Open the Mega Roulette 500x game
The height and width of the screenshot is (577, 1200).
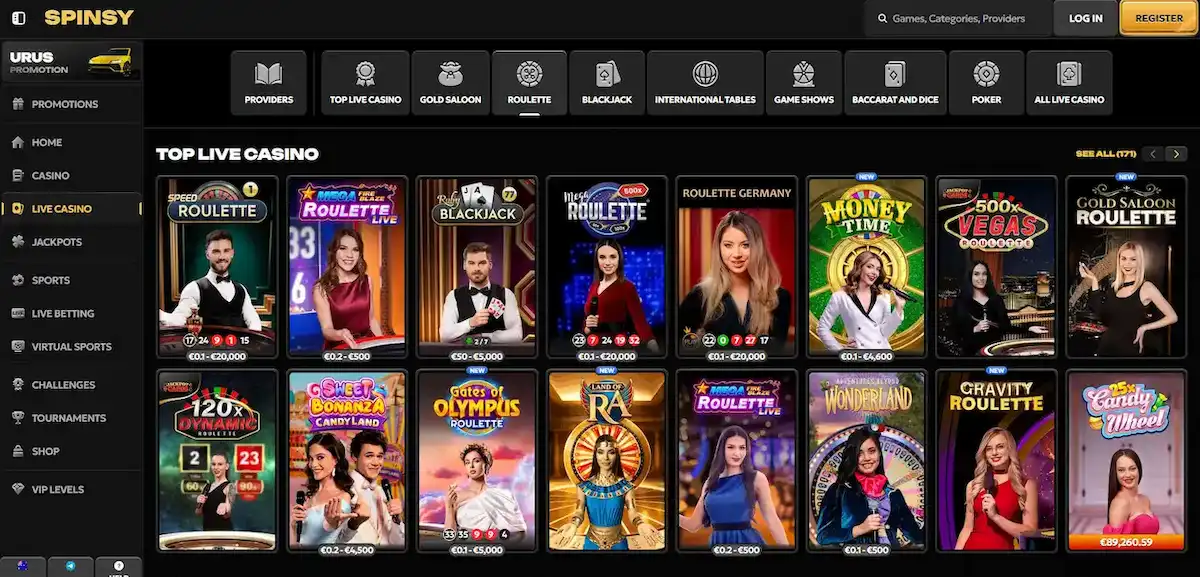(607, 267)
